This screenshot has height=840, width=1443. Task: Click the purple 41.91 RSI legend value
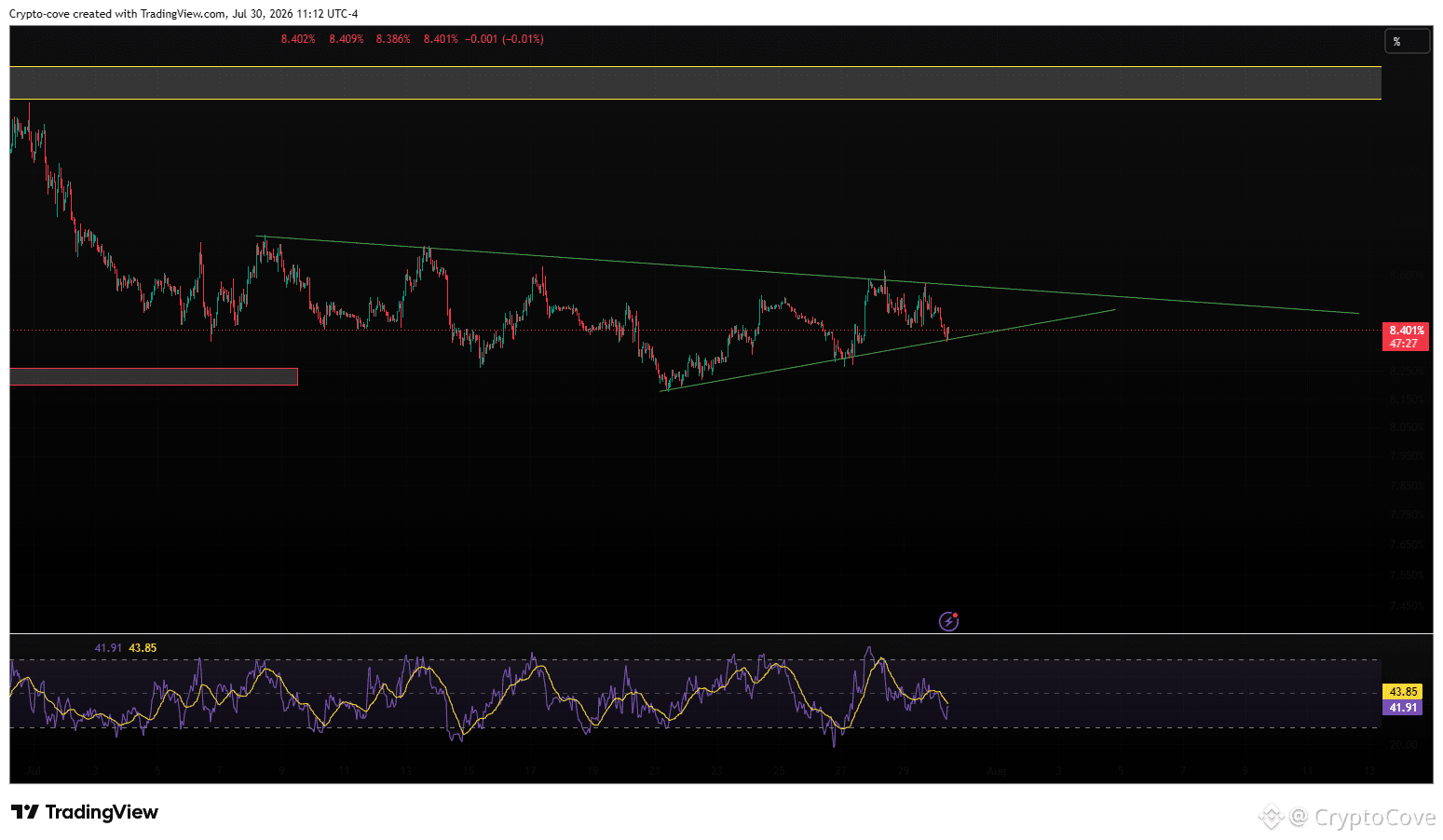108,648
